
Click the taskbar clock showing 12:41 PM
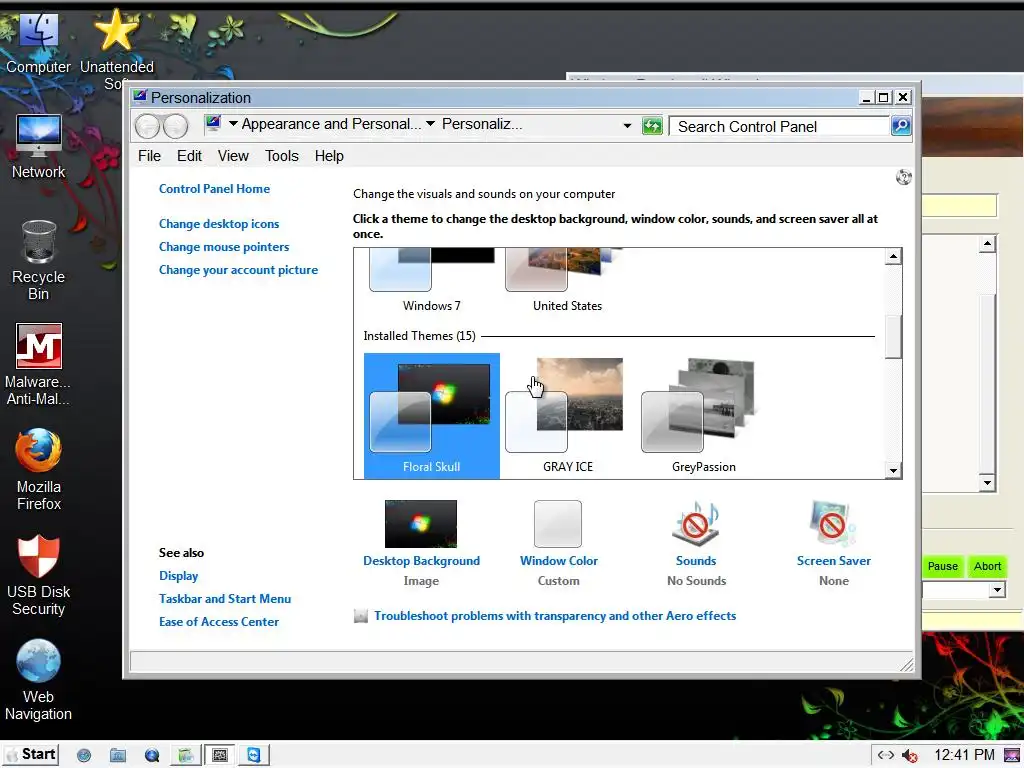(x=964, y=756)
